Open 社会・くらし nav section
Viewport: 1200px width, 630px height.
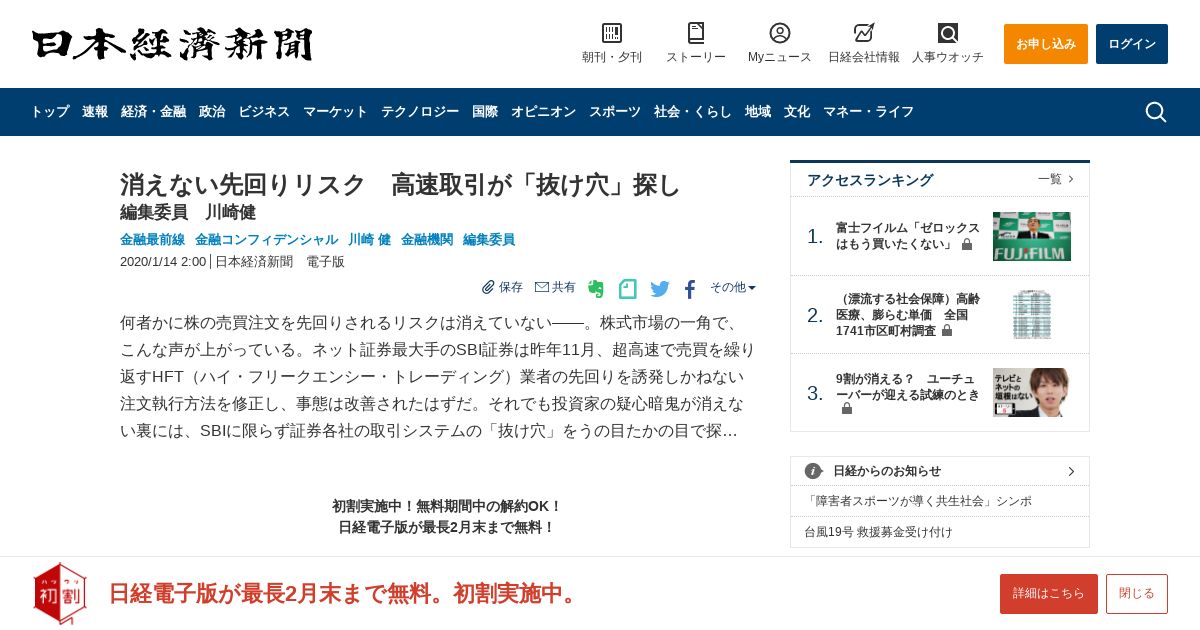(693, 112)
